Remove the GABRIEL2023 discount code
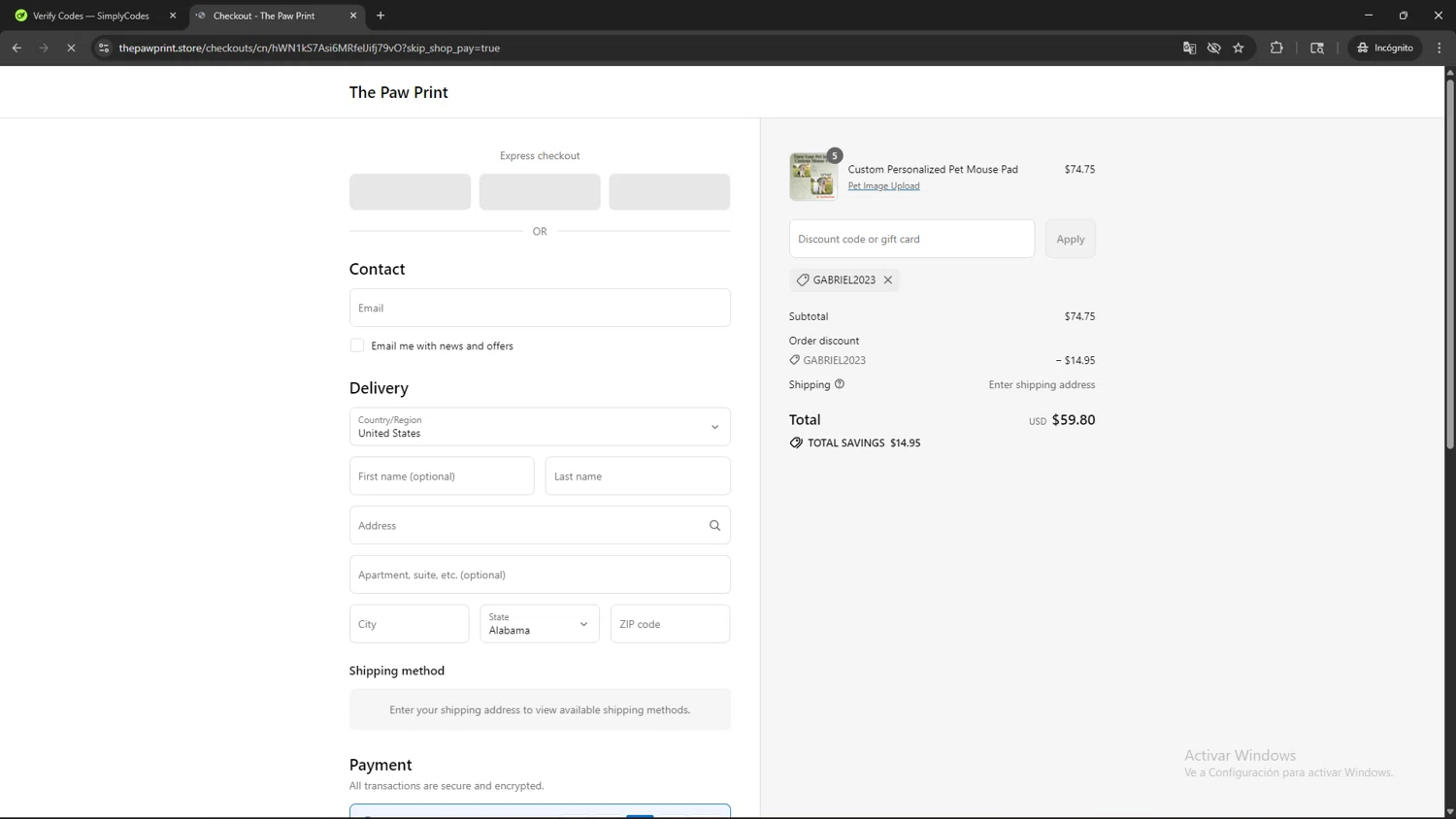Image resolution: width=1456 pixels, height=819 pixels. point(887,279)
